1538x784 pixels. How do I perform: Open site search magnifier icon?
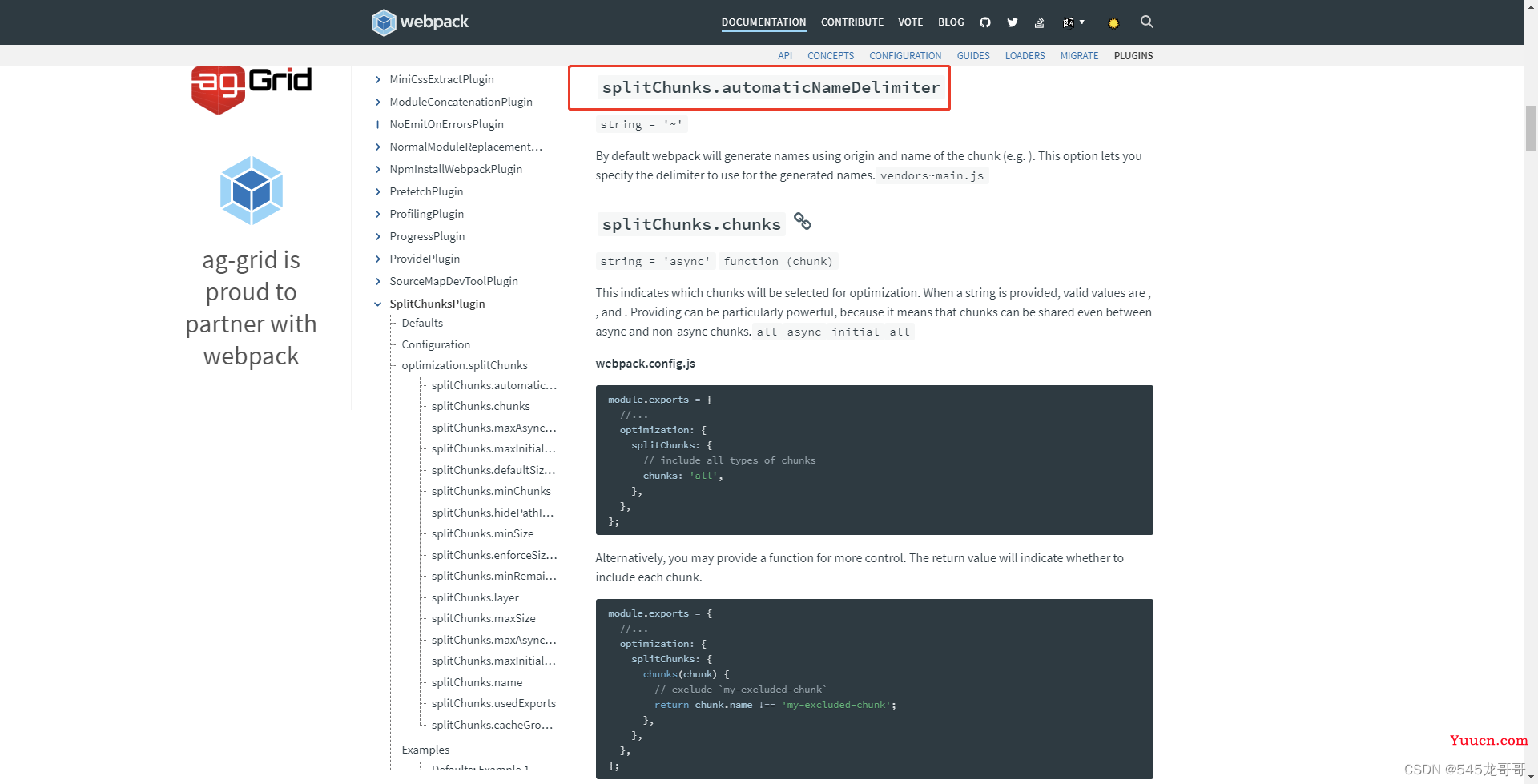1147,22
